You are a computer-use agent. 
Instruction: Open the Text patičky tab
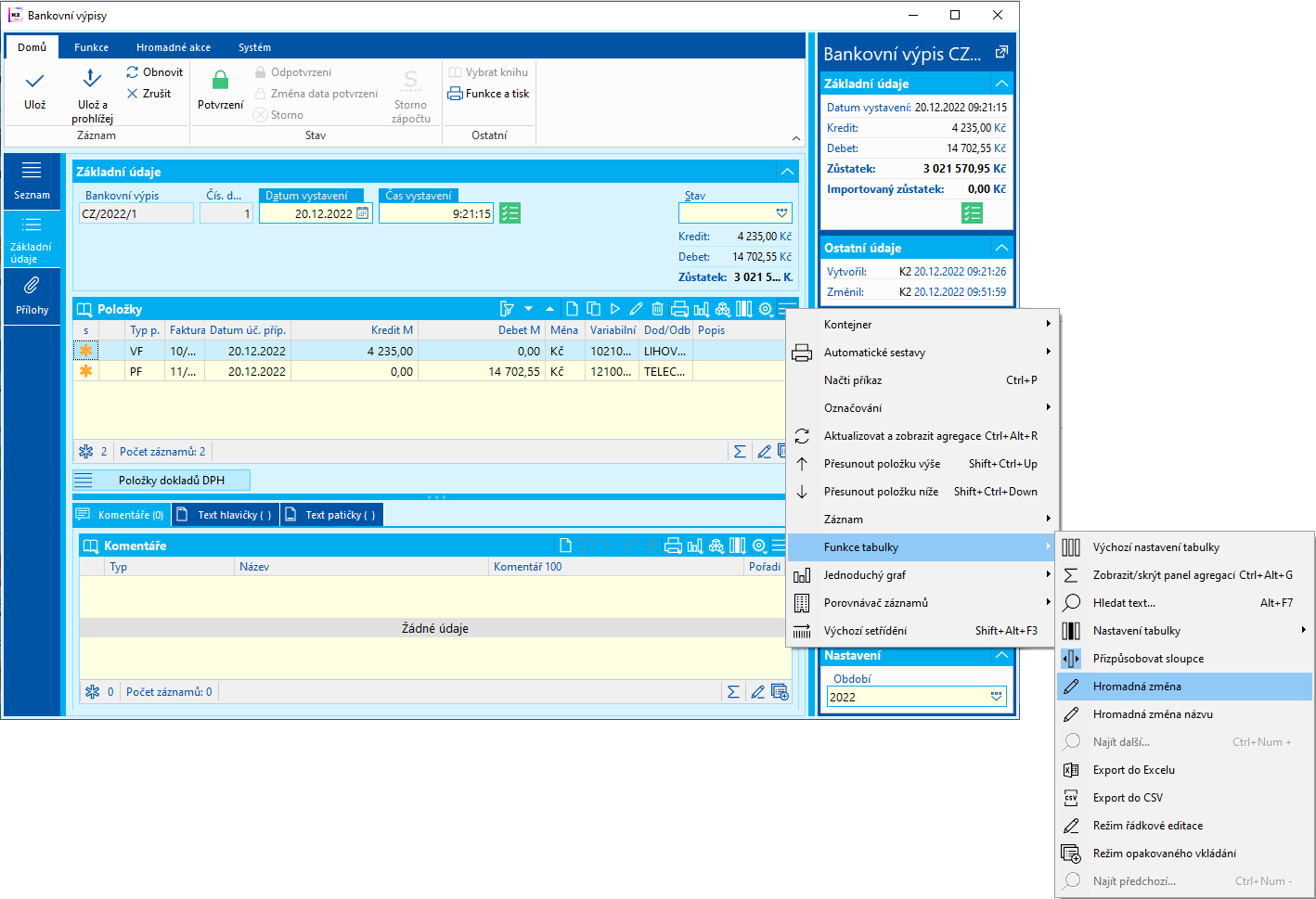[331, 515]
